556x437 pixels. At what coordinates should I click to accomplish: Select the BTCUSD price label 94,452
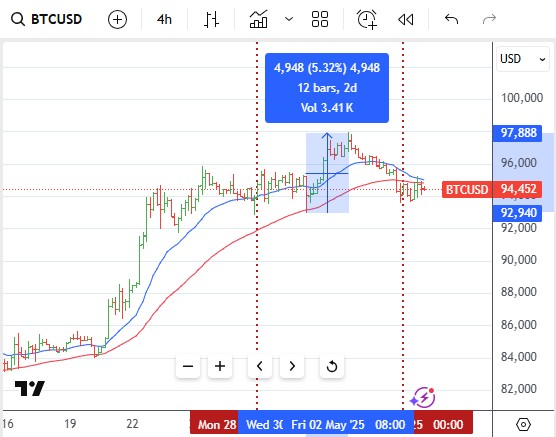492,189
